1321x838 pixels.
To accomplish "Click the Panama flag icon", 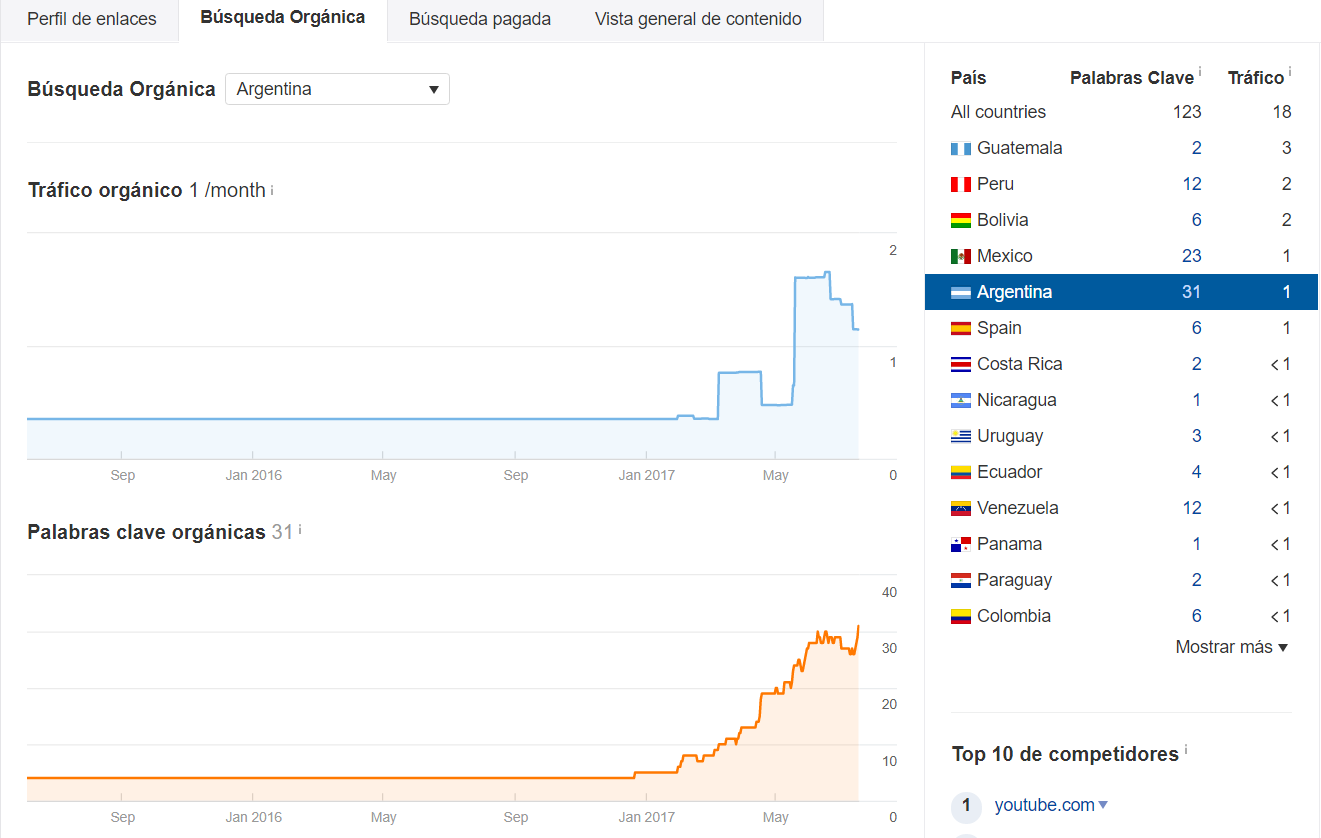I will [x=961, y=545].
